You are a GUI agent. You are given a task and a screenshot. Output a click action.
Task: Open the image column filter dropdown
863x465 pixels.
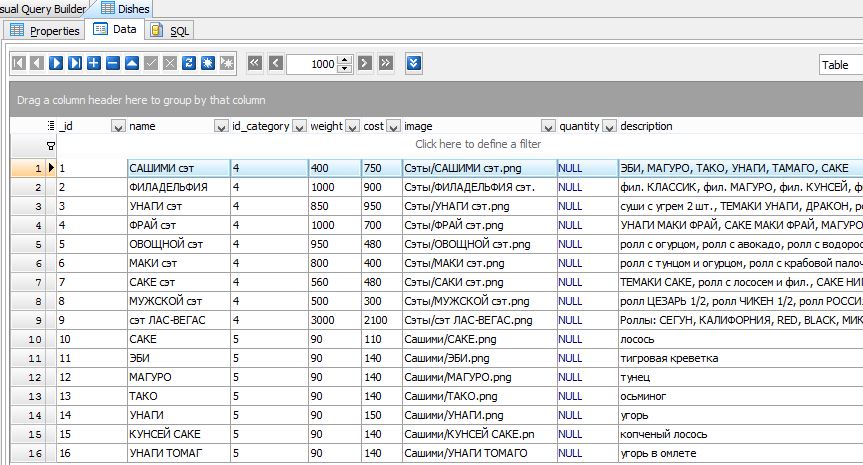tap(548, 127)
